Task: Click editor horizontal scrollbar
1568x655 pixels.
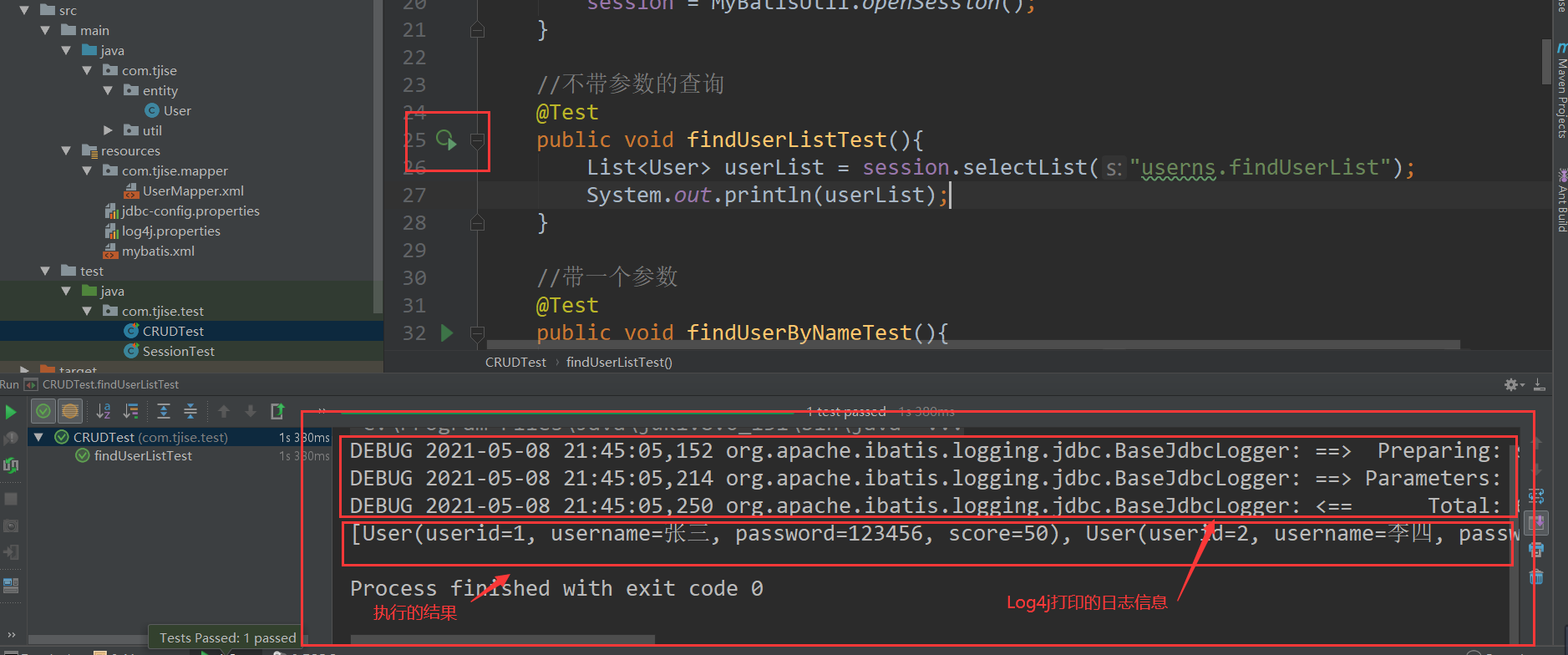Action: (973, 344)
